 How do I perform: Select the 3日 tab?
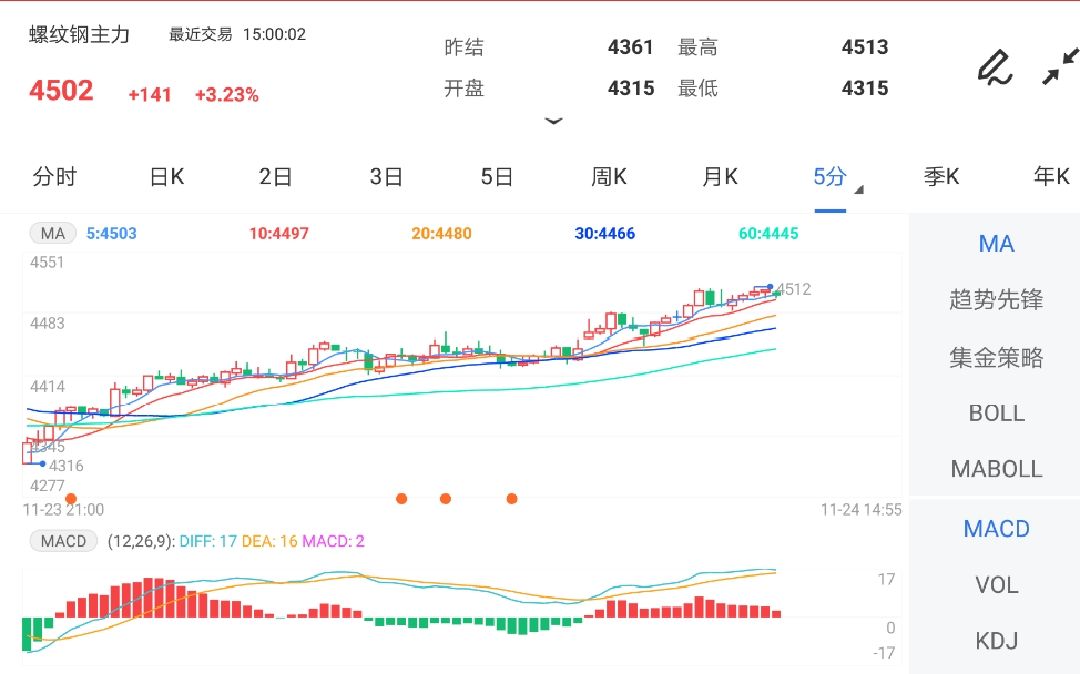(386, 177)
